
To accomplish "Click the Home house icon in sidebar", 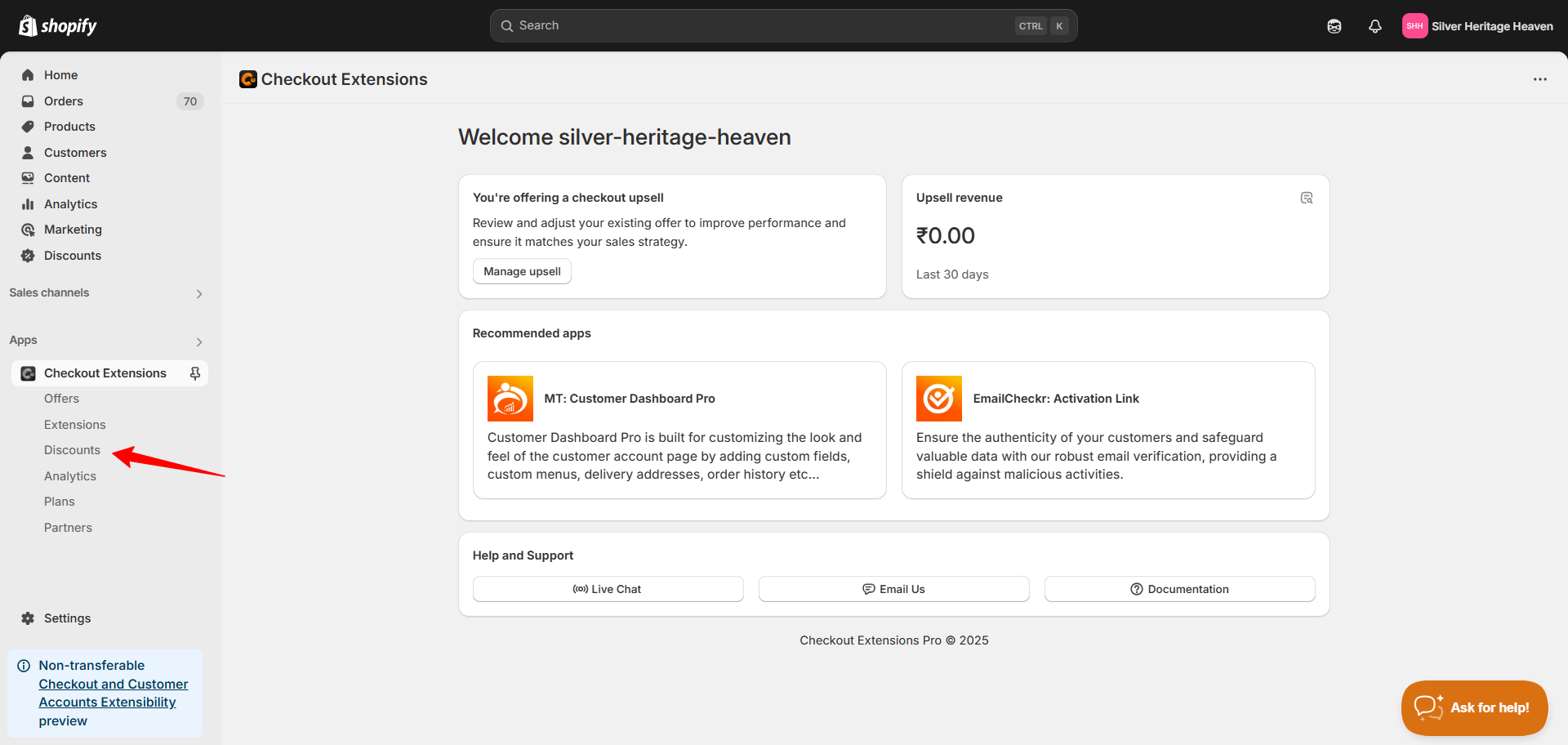I will click(28, 75).
